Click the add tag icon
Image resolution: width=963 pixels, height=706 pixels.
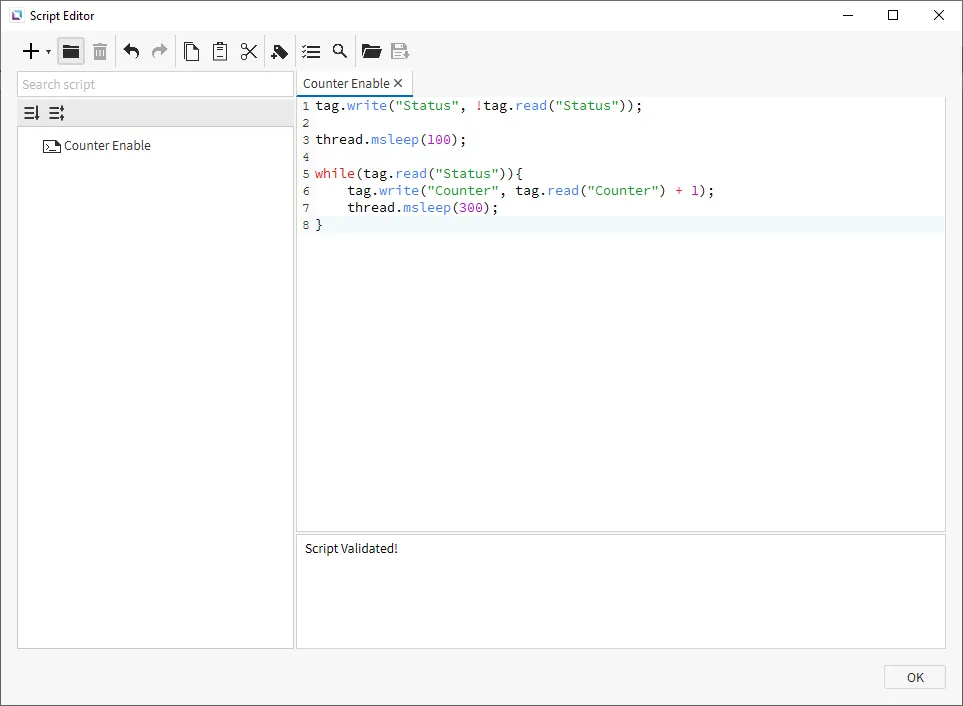(x=280, y=51)
